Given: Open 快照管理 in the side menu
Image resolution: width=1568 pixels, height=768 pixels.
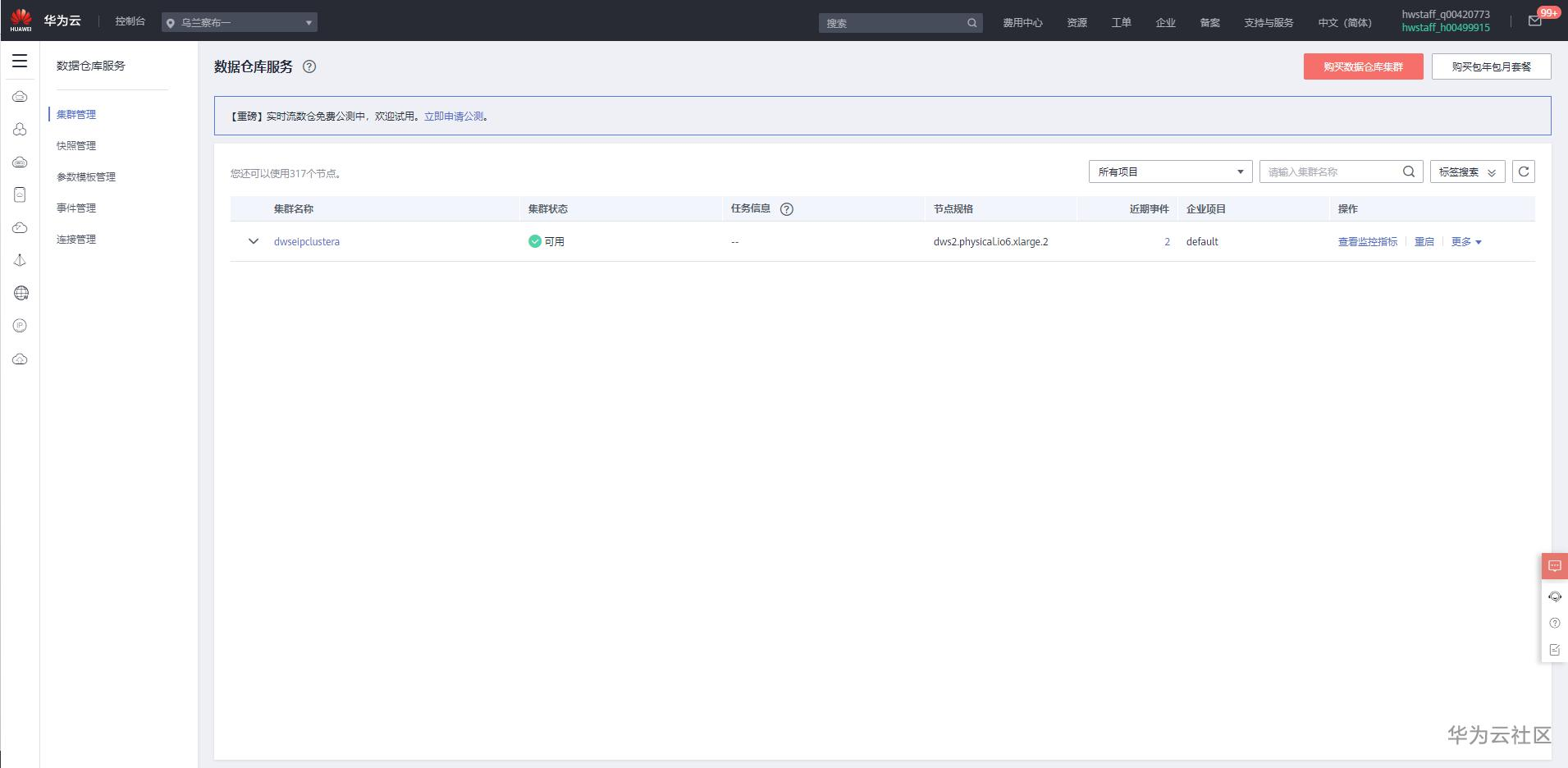Looking at the screenshot, I should 76,146.
